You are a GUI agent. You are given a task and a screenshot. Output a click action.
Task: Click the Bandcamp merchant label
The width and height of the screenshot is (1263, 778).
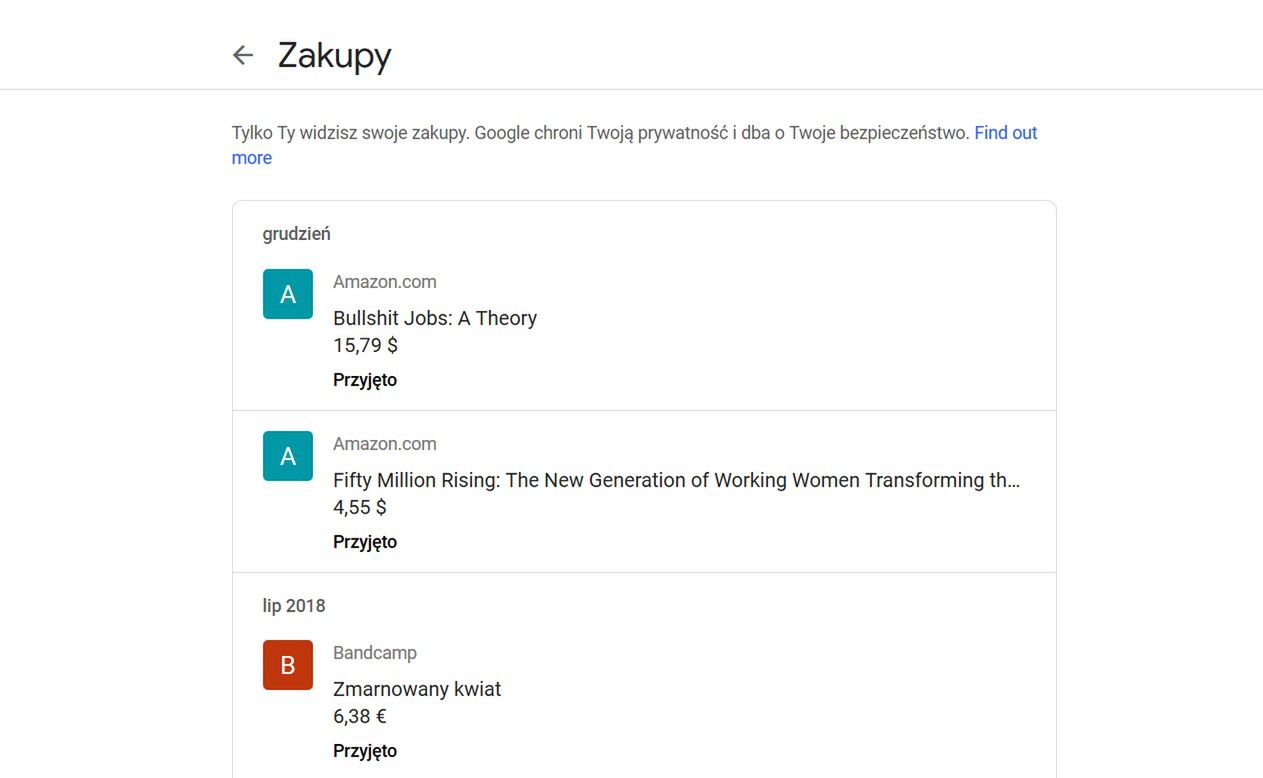click(375, 653)
